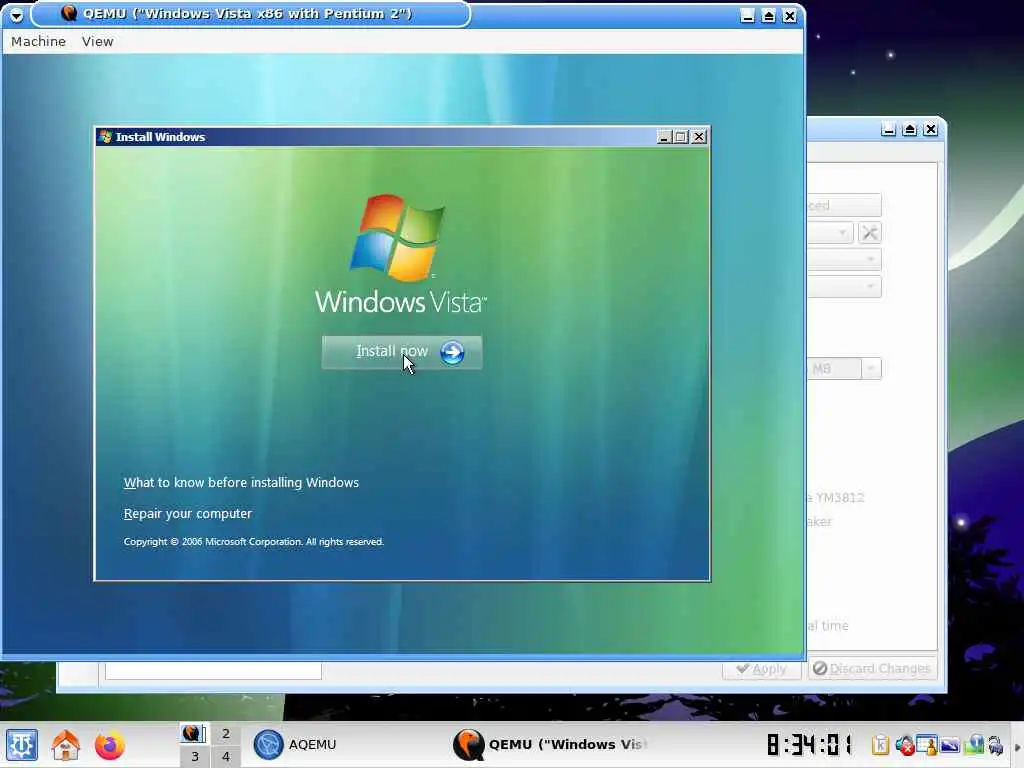Click Apply in the AQEMU window
The image size is (1024, 768).
(x=761, y=669)
